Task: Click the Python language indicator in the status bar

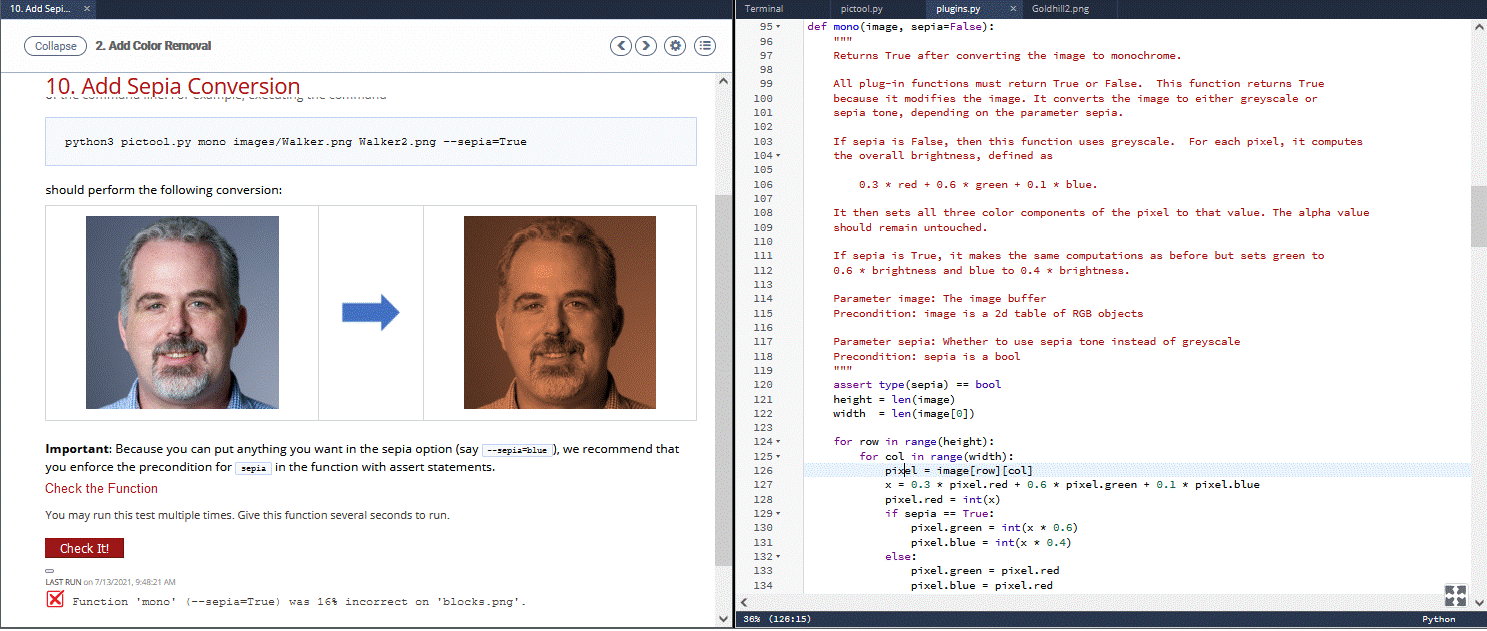Action: click(x=1438, y=618)
